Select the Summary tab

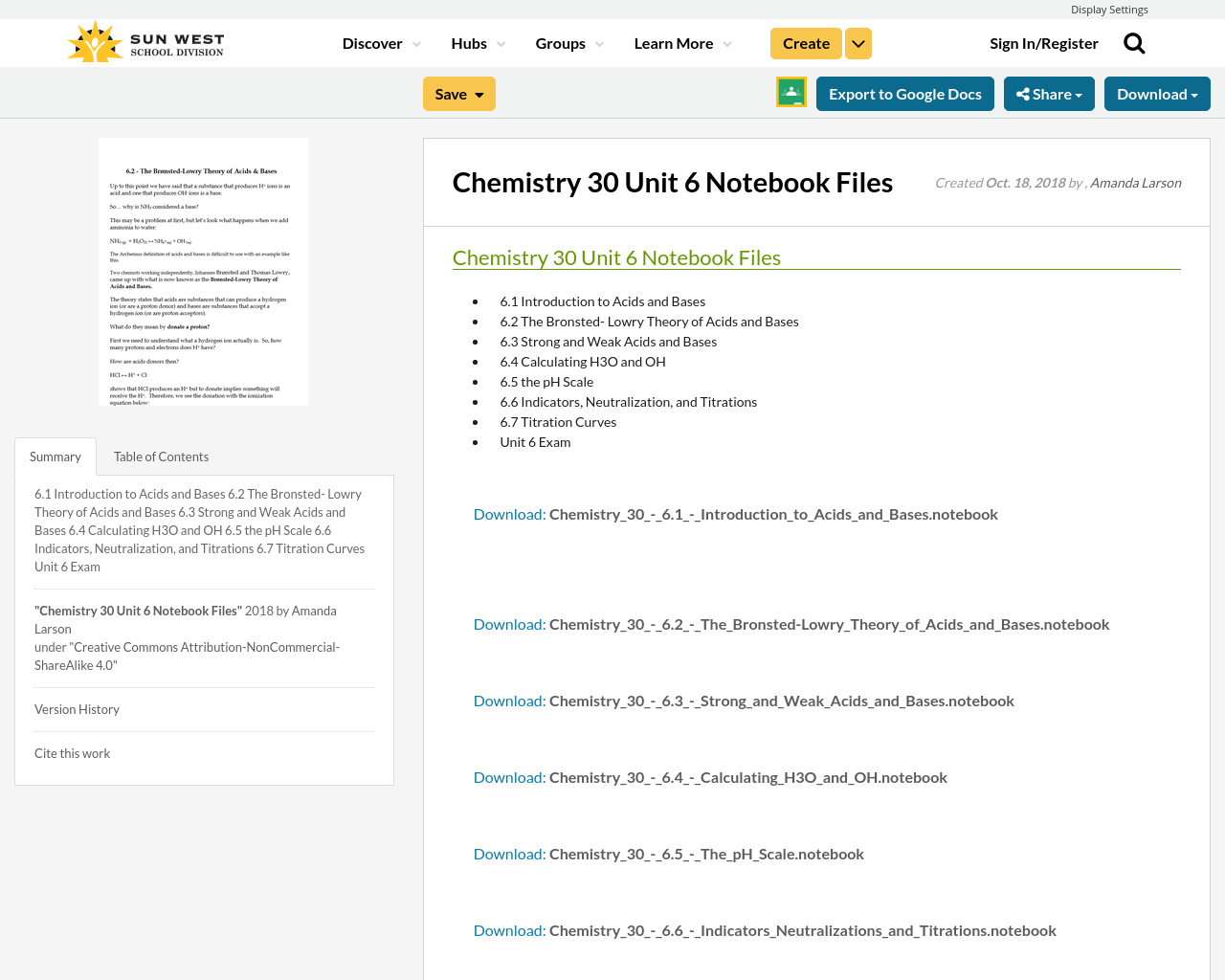(55, 456)
